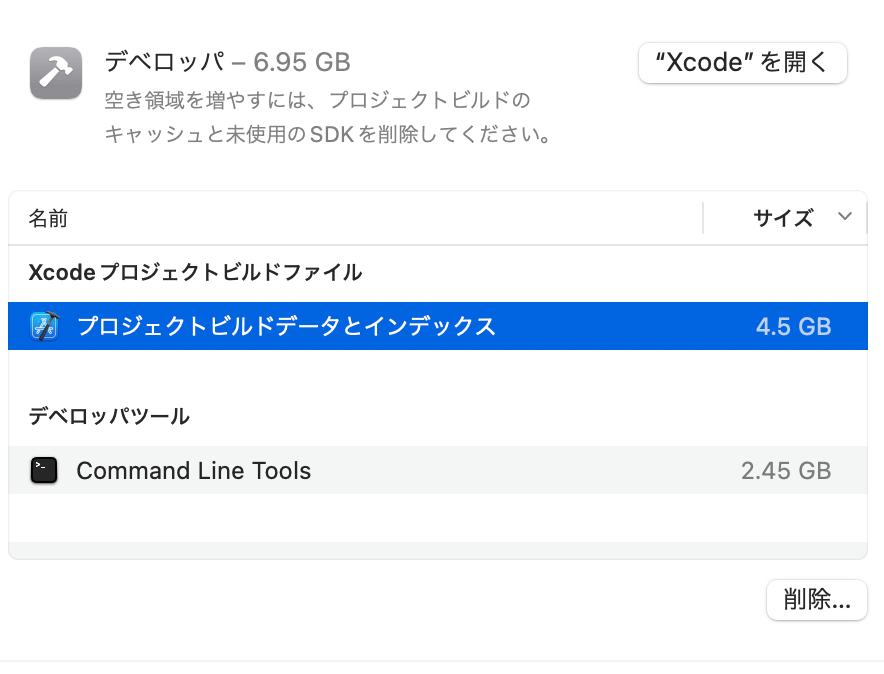Viewport: 884px width, 674px height.
Task: Click the 削除... delete button
Action: [x=816, y=600]
